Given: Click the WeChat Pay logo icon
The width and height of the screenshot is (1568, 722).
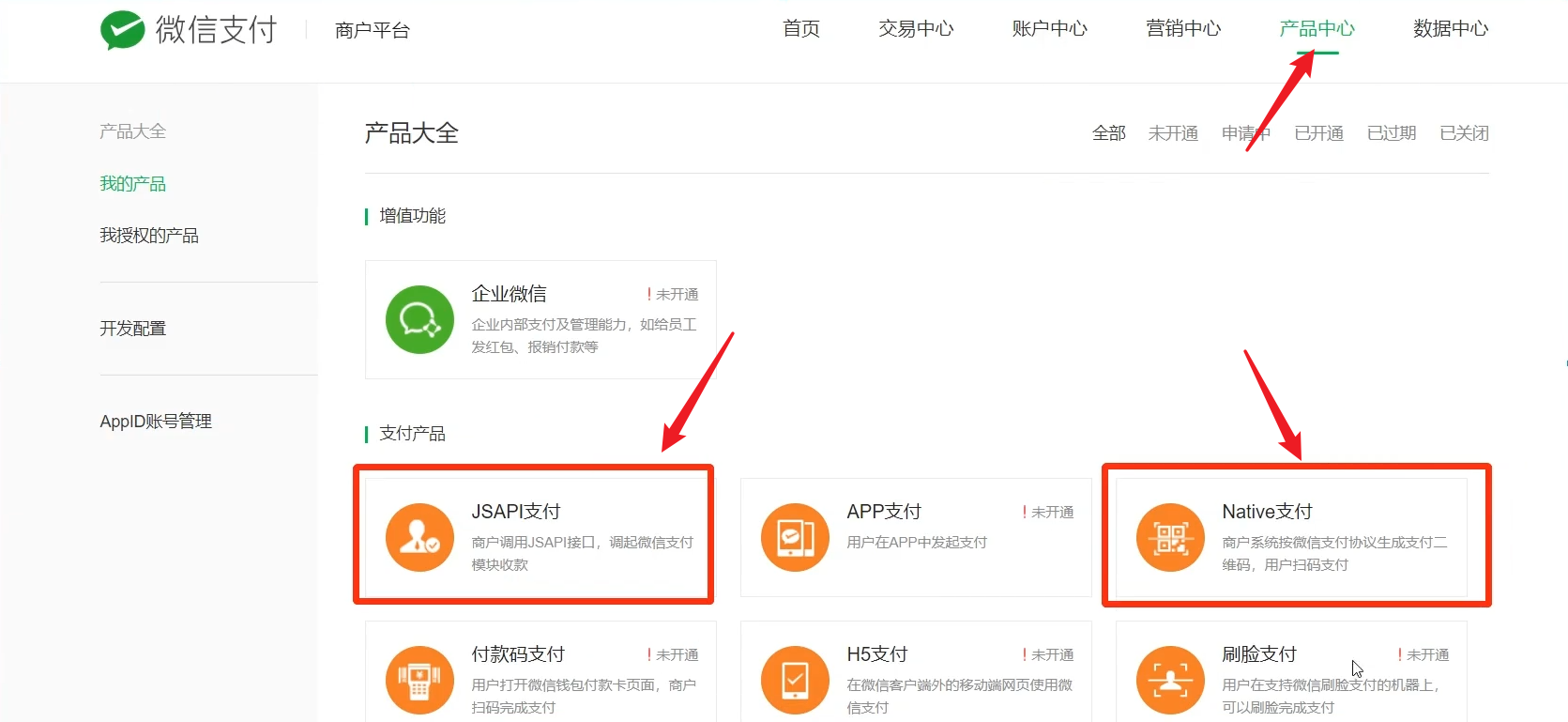Looking at the screenshot, I should click(122, 30).
